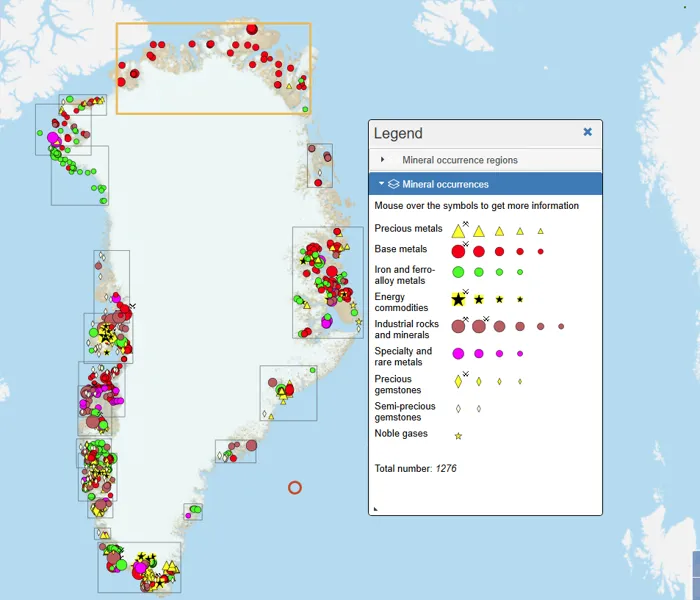
Task: Select largest green Iron and ferro-alloy symbol
Action: (x=458, y=271)
